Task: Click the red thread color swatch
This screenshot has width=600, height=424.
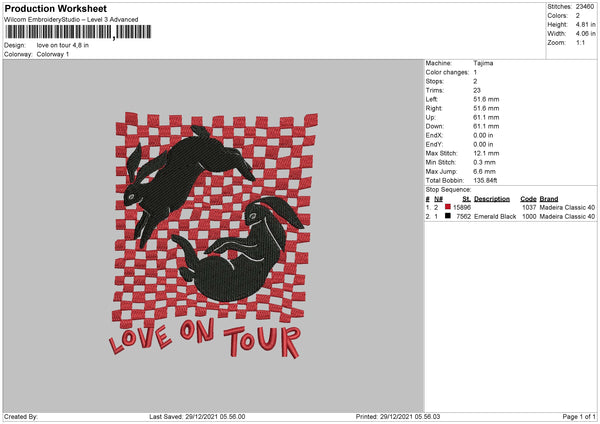Action: pos(448,207)
